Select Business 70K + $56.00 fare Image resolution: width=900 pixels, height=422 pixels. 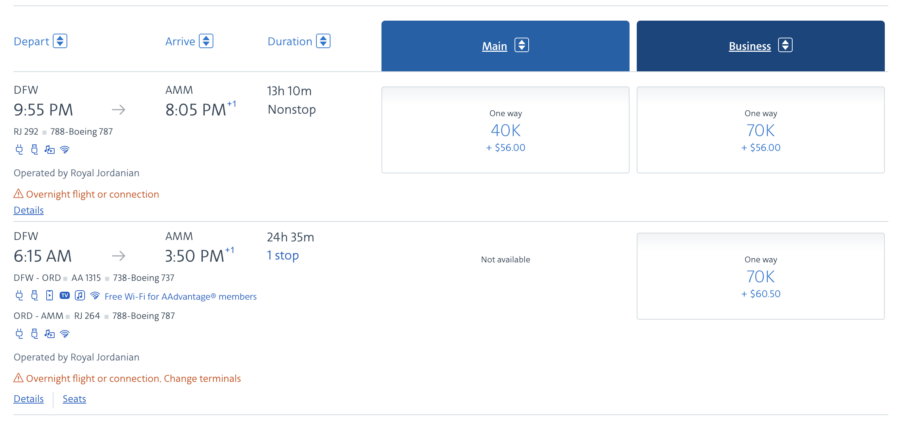point(761,130)
